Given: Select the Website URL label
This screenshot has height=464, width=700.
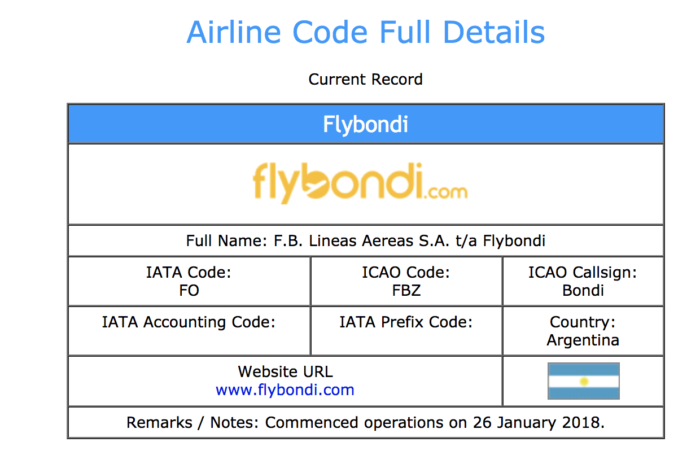Looking at the screenshot, I should [x=285, y=371].
